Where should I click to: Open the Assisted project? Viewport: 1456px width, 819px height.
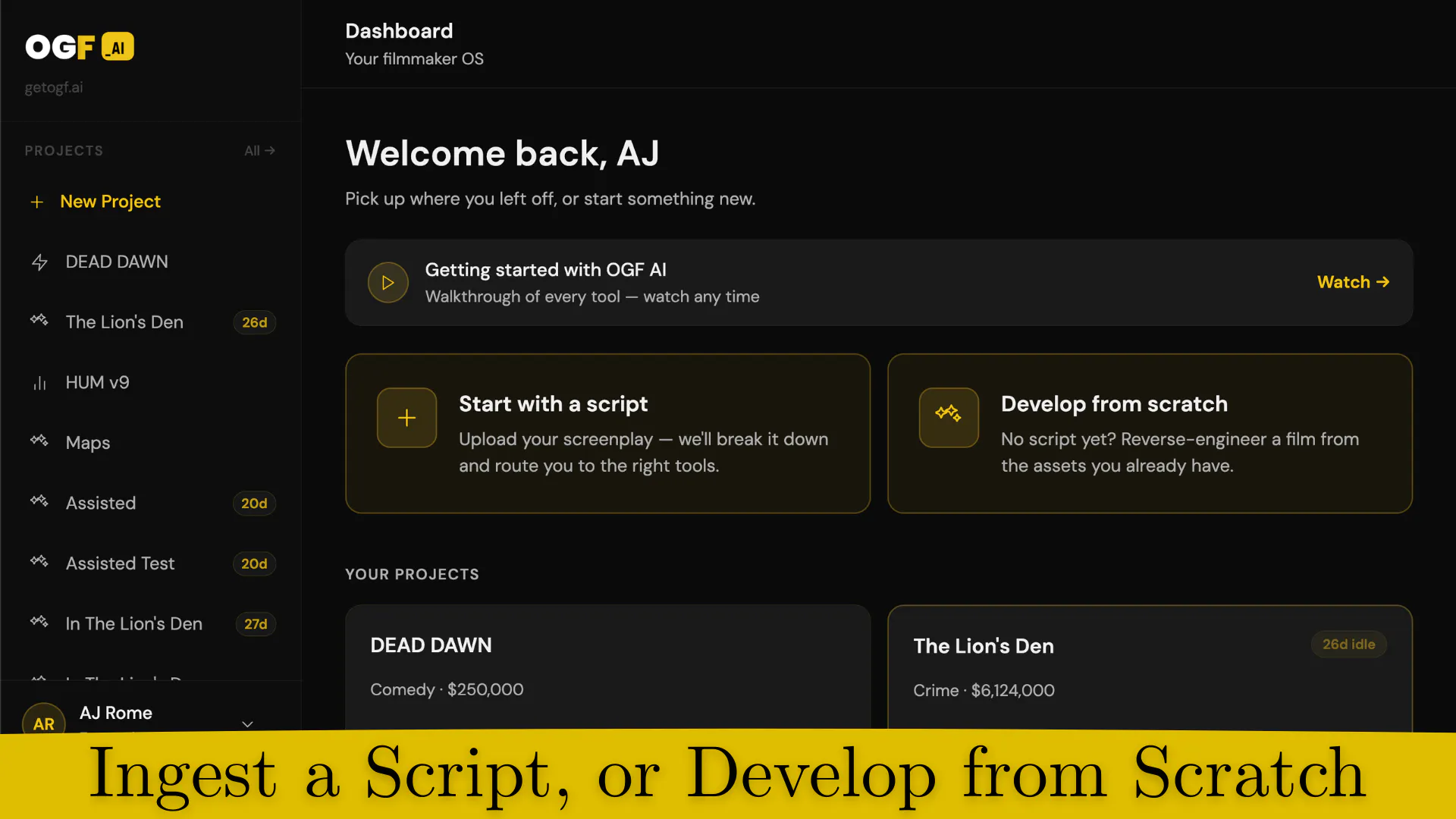pos(101,503)
